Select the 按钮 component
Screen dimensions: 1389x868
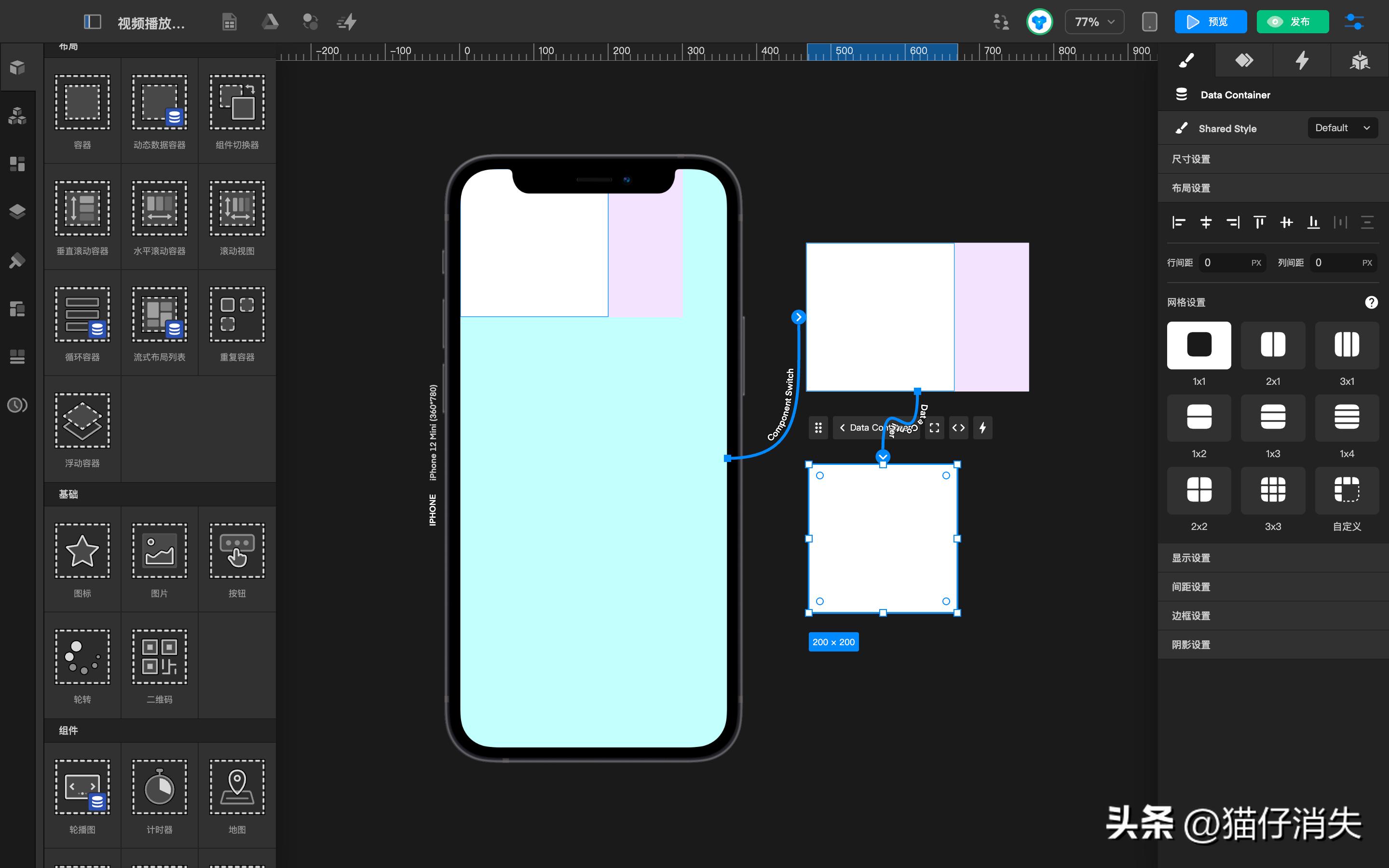(236, 560)
